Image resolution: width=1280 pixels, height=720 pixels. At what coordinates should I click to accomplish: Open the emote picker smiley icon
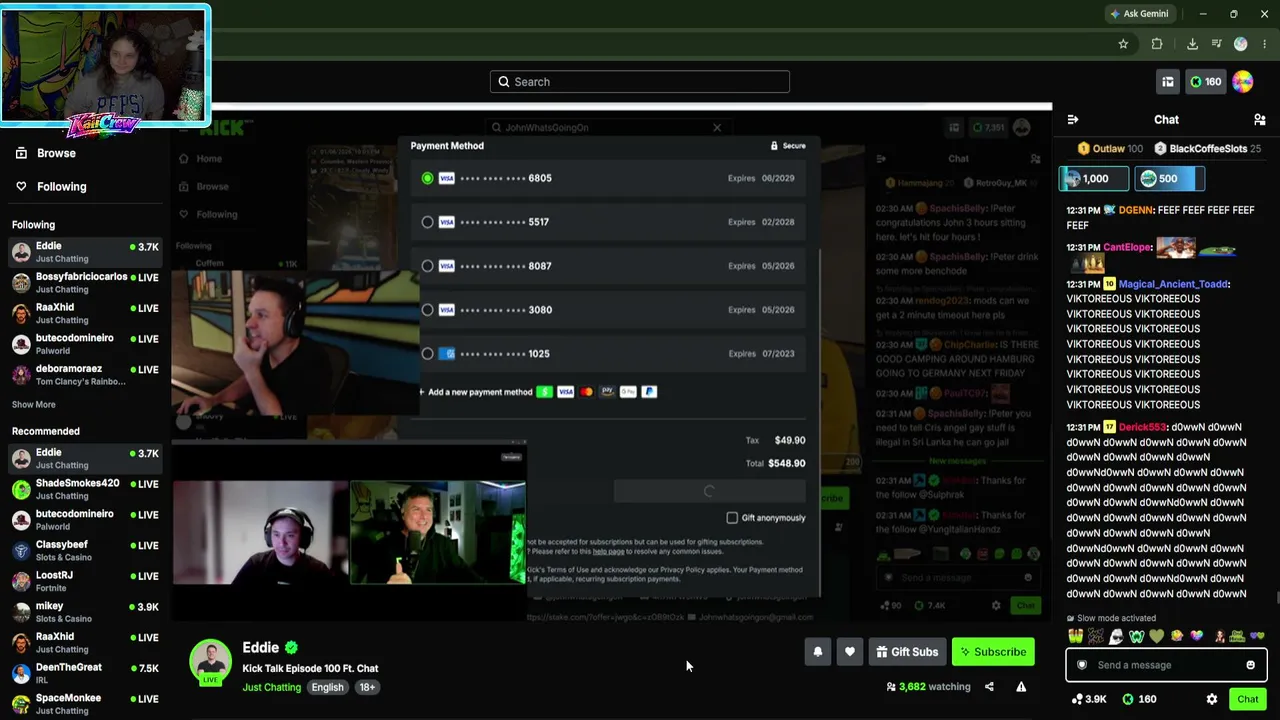(x=1250, y=665)
